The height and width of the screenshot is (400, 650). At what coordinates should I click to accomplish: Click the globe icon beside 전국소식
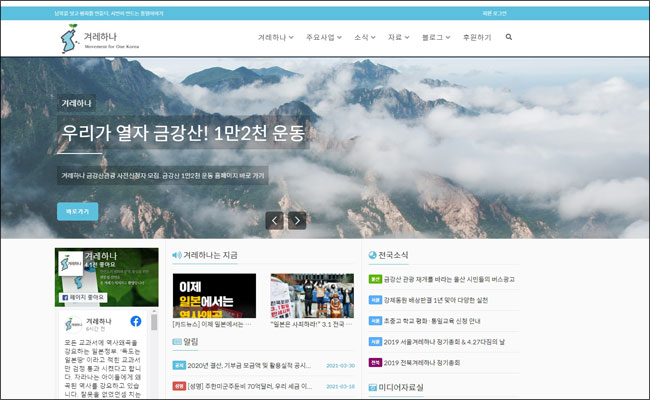point(373,255)
